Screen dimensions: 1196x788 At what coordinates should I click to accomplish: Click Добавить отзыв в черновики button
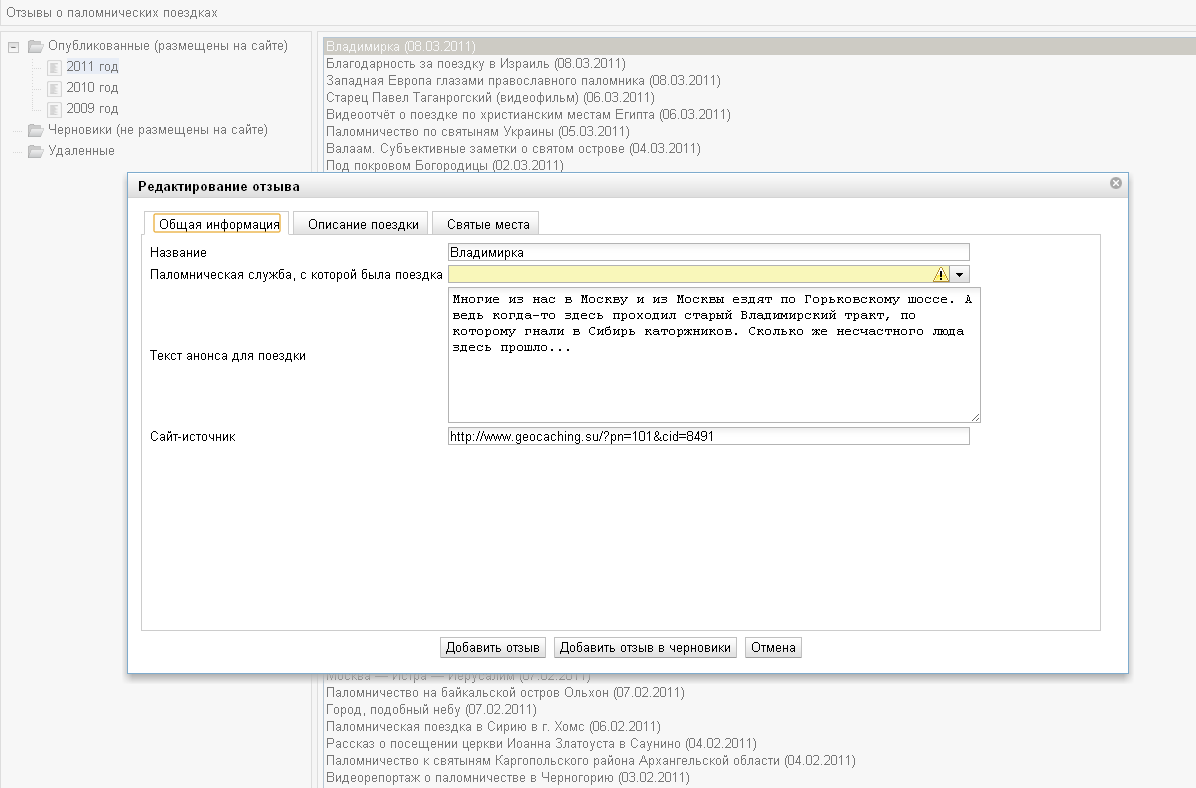[x=646, y=647]
